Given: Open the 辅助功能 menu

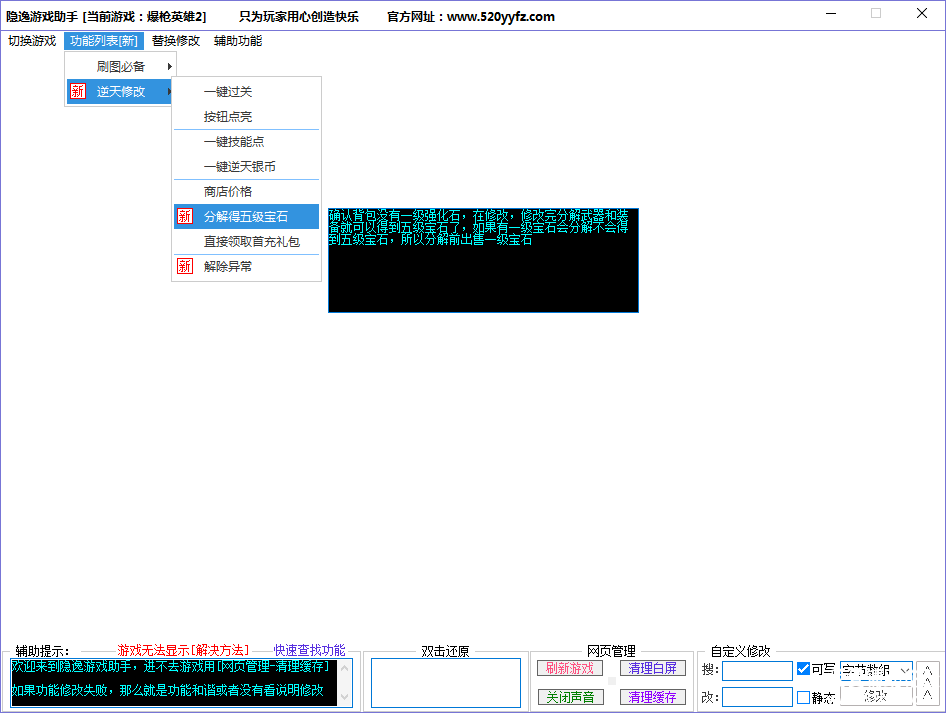Looking at the screenshot, I should (238, 41).
